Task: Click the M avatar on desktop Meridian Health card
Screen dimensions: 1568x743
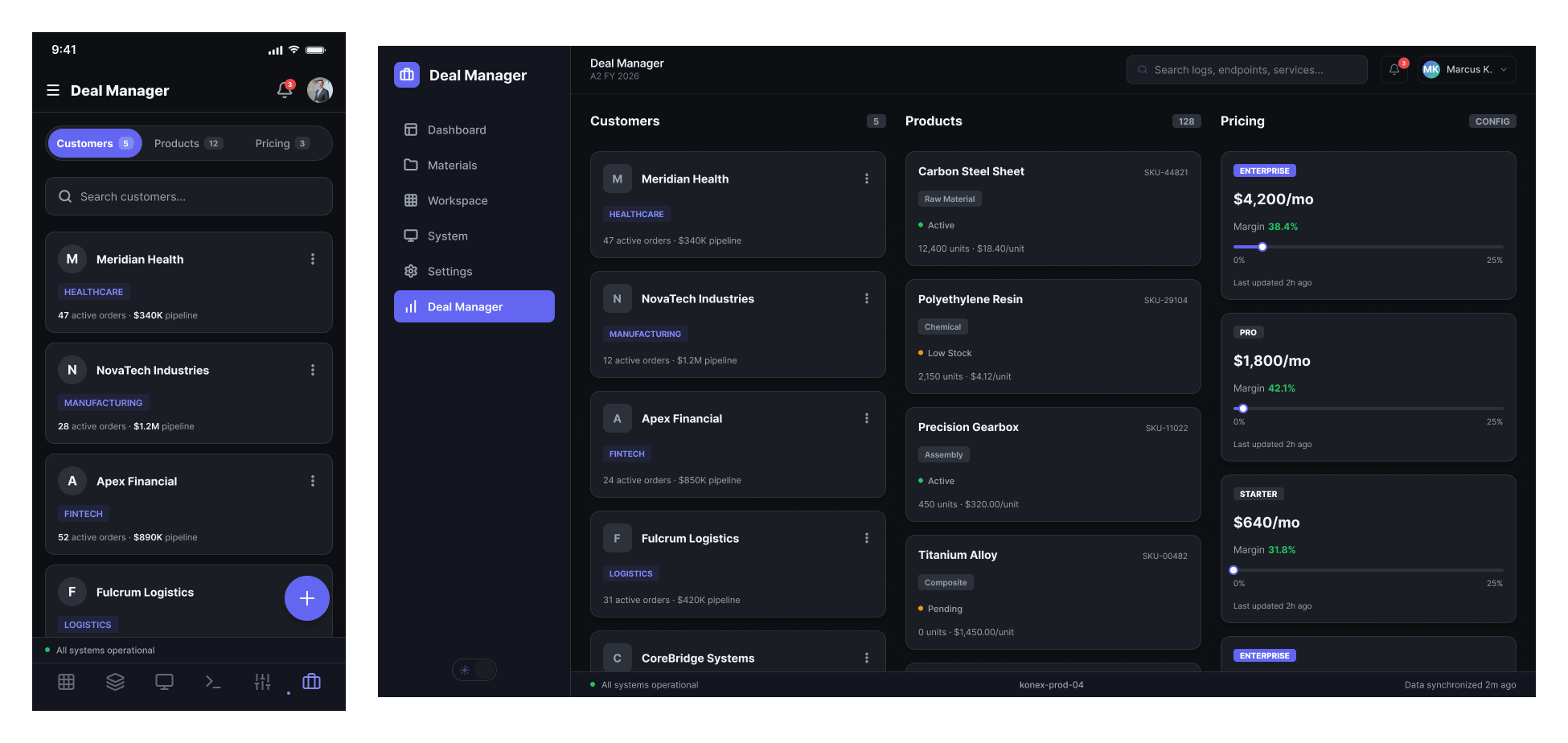Action: (x=618, y=179)
